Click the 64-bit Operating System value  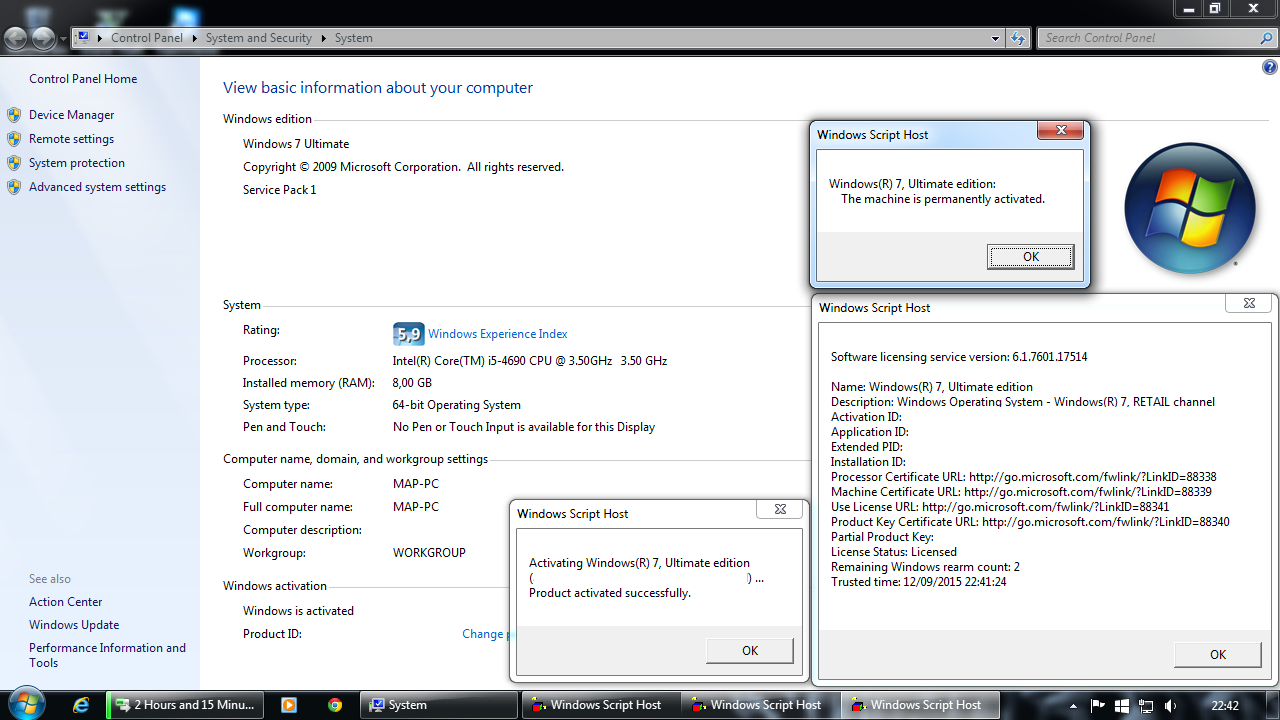[456, 405]
